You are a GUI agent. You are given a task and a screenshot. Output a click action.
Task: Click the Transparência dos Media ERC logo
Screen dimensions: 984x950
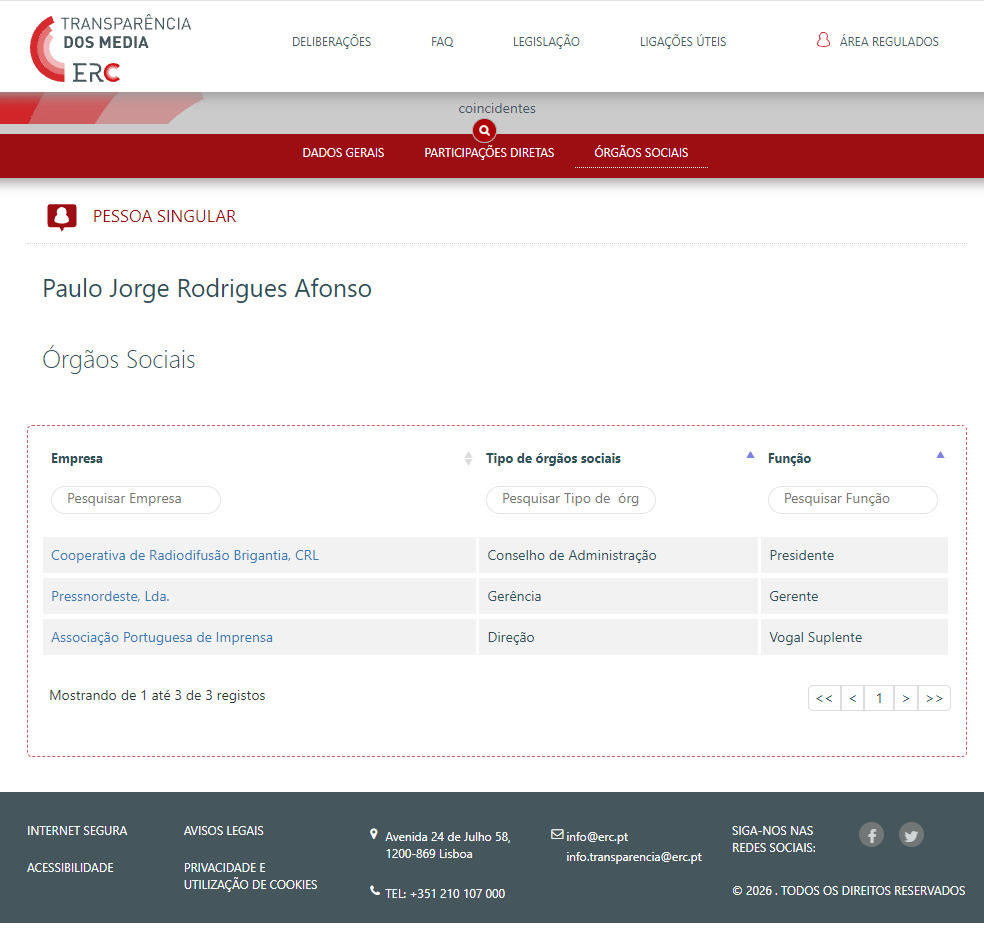[110, 48]
